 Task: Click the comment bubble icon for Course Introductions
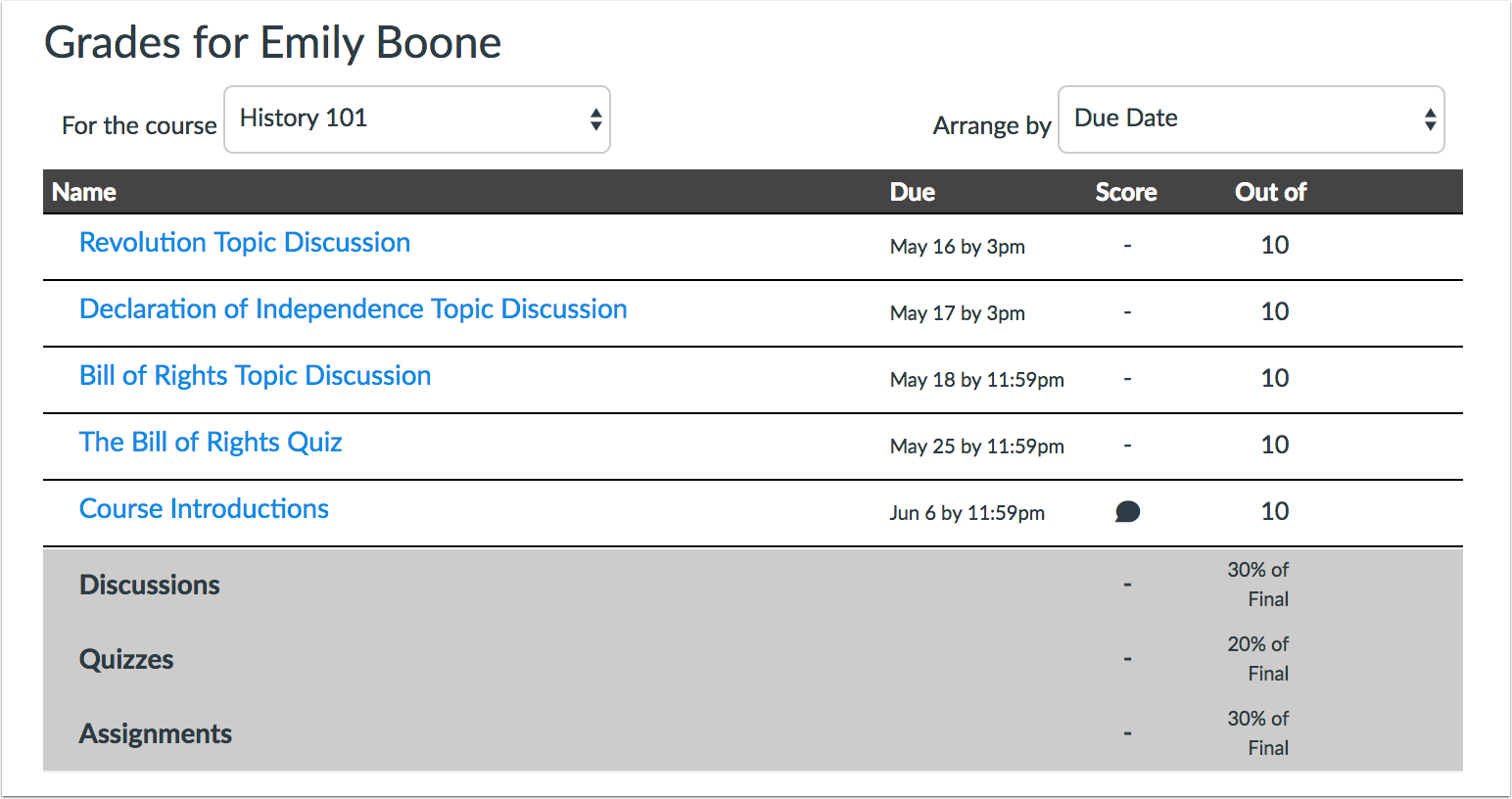pyautogui.click(x=1127, y=512)
